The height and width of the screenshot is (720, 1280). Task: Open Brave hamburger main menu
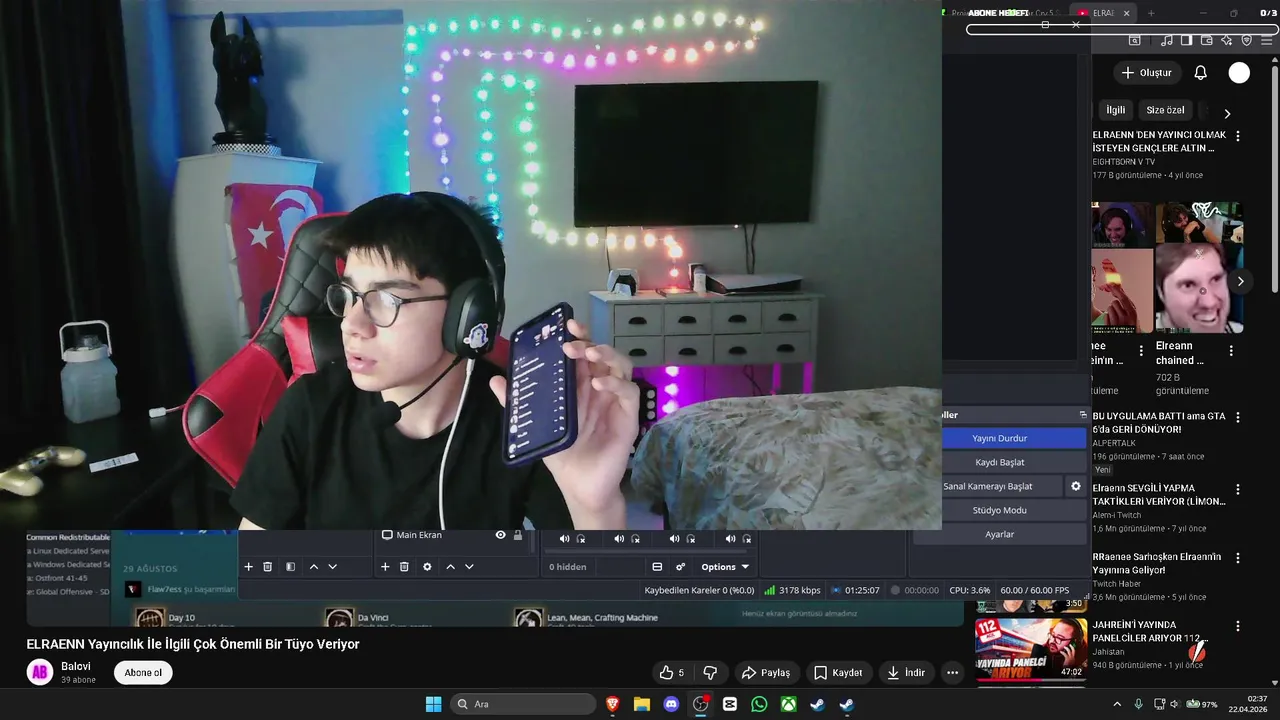coord(1266,40)
